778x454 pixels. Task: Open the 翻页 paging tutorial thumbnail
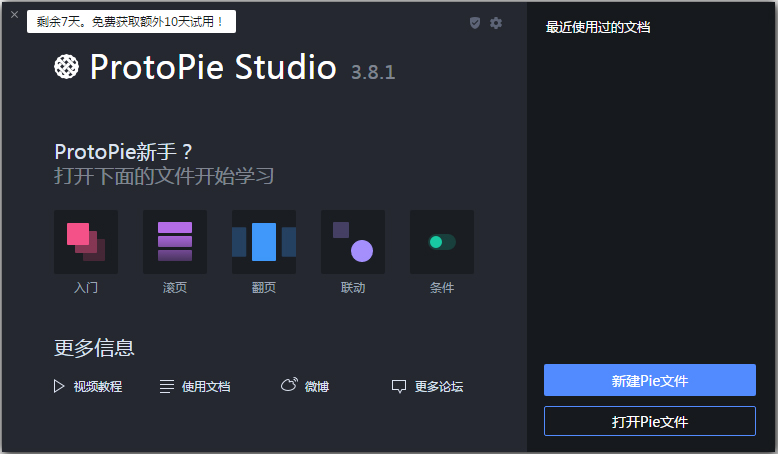click(x=264, y=242)
